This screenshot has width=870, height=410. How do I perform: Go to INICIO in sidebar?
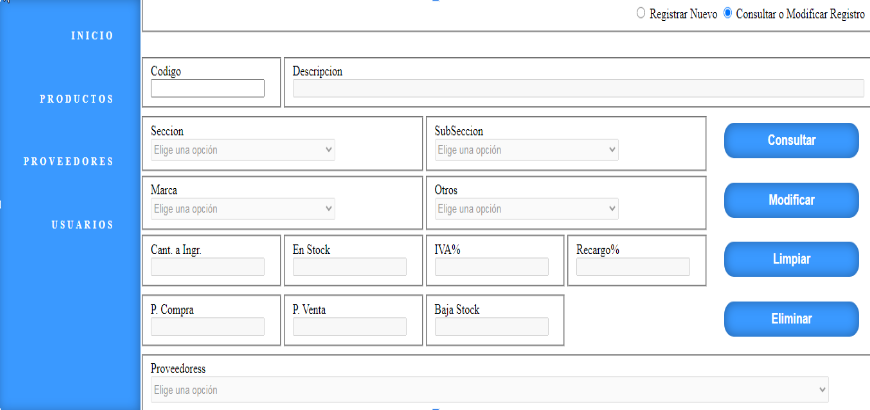coord(91,36)
